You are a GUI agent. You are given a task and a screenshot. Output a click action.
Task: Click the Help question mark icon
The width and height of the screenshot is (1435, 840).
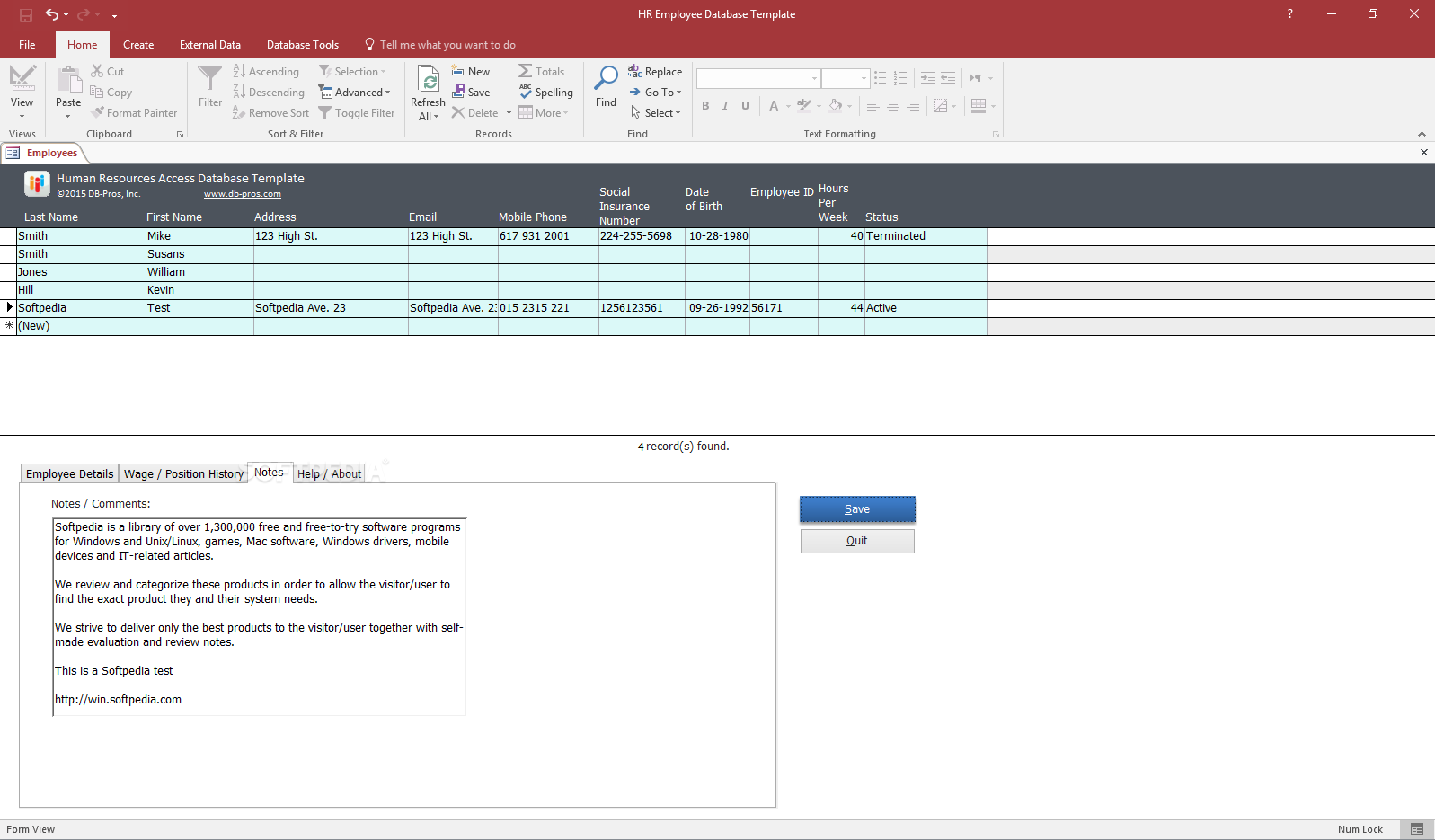click(x=1290, y=14)
